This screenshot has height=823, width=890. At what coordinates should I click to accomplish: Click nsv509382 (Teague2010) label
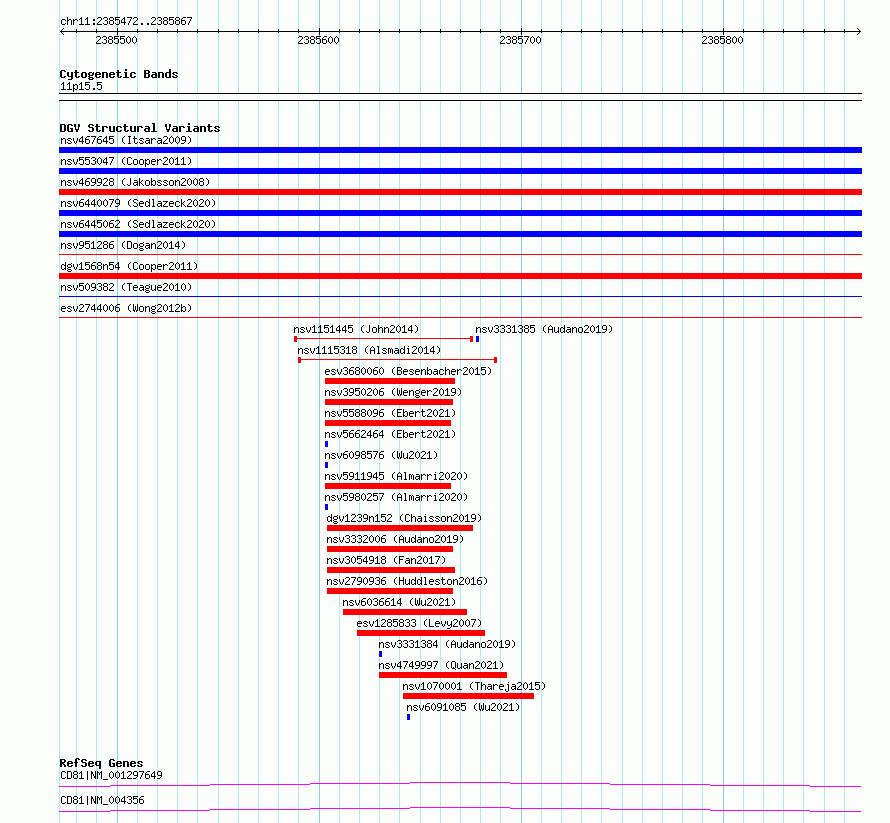click(x=126, y=287)
